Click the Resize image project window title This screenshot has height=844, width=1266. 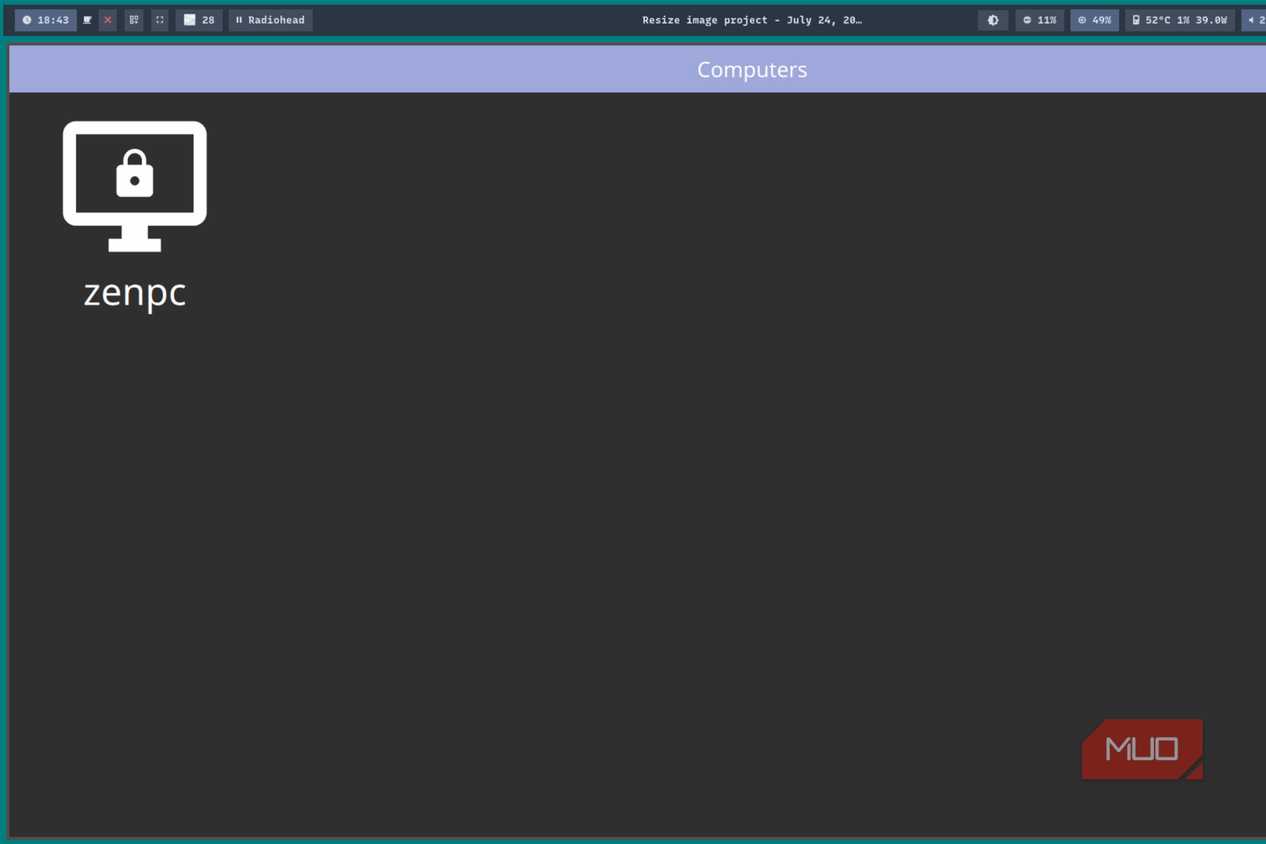pos(752,20)
